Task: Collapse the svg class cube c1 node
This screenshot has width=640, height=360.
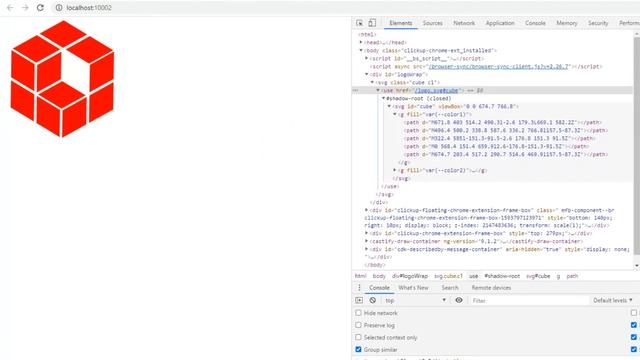Action: point(372,82)
